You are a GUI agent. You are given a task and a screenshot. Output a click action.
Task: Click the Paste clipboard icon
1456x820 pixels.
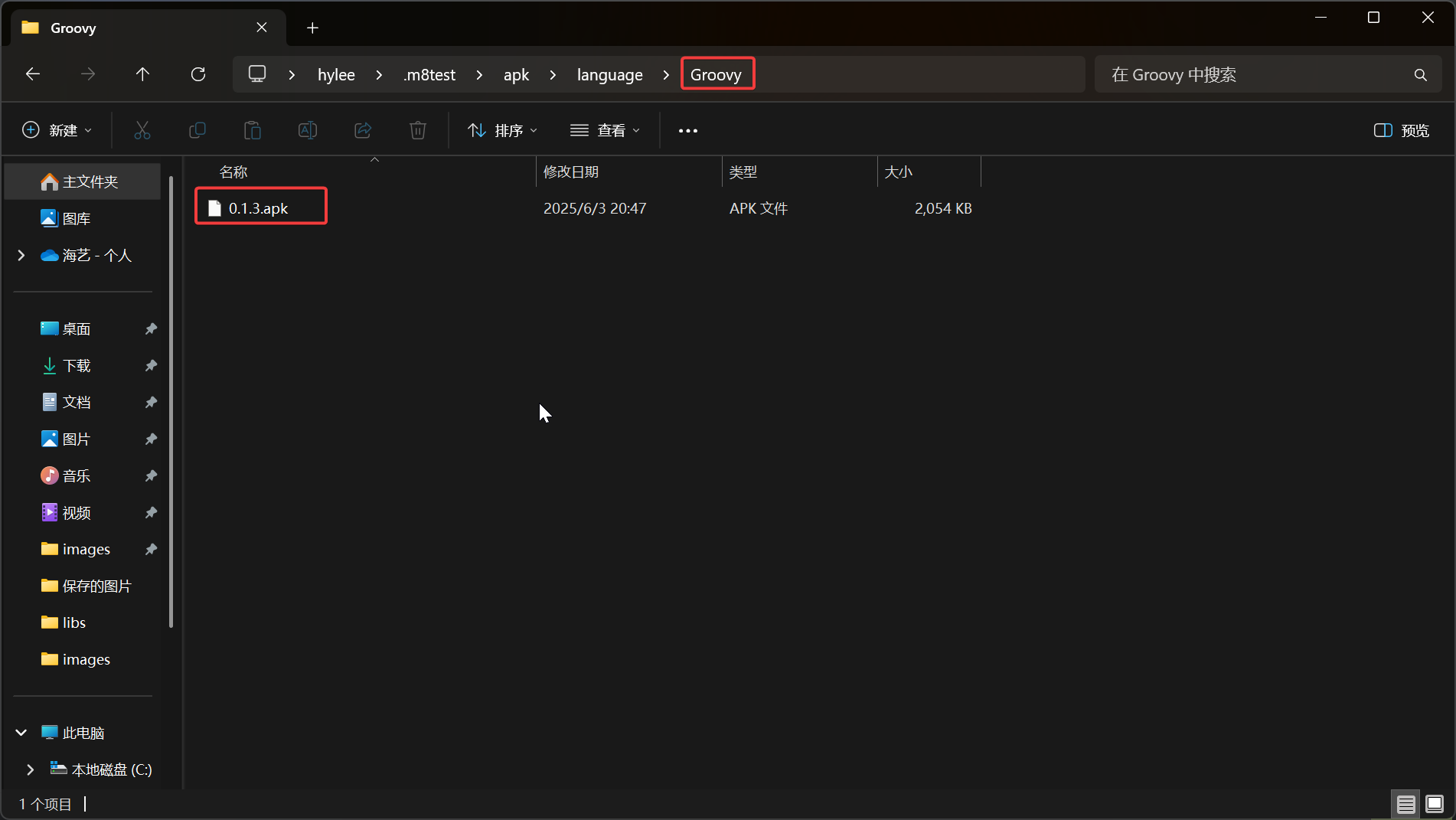253,130
